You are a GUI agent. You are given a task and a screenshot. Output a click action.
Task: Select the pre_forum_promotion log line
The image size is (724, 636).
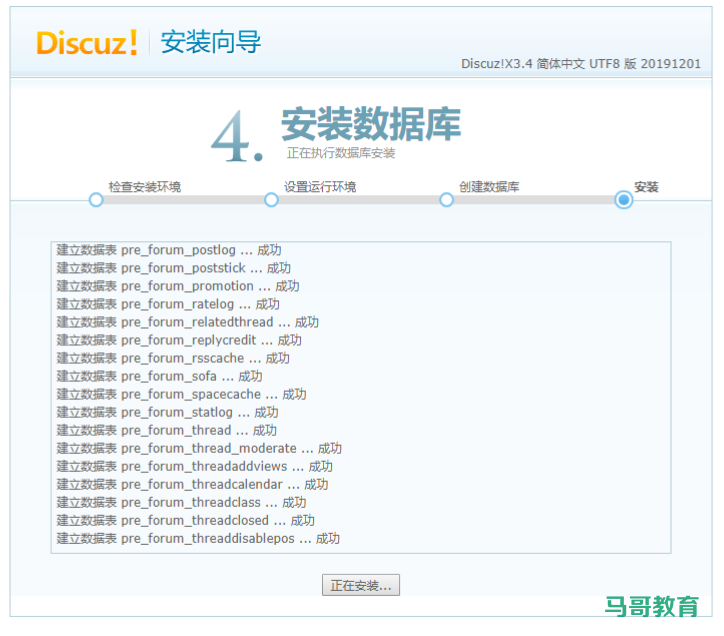click(x=178, y=286)
